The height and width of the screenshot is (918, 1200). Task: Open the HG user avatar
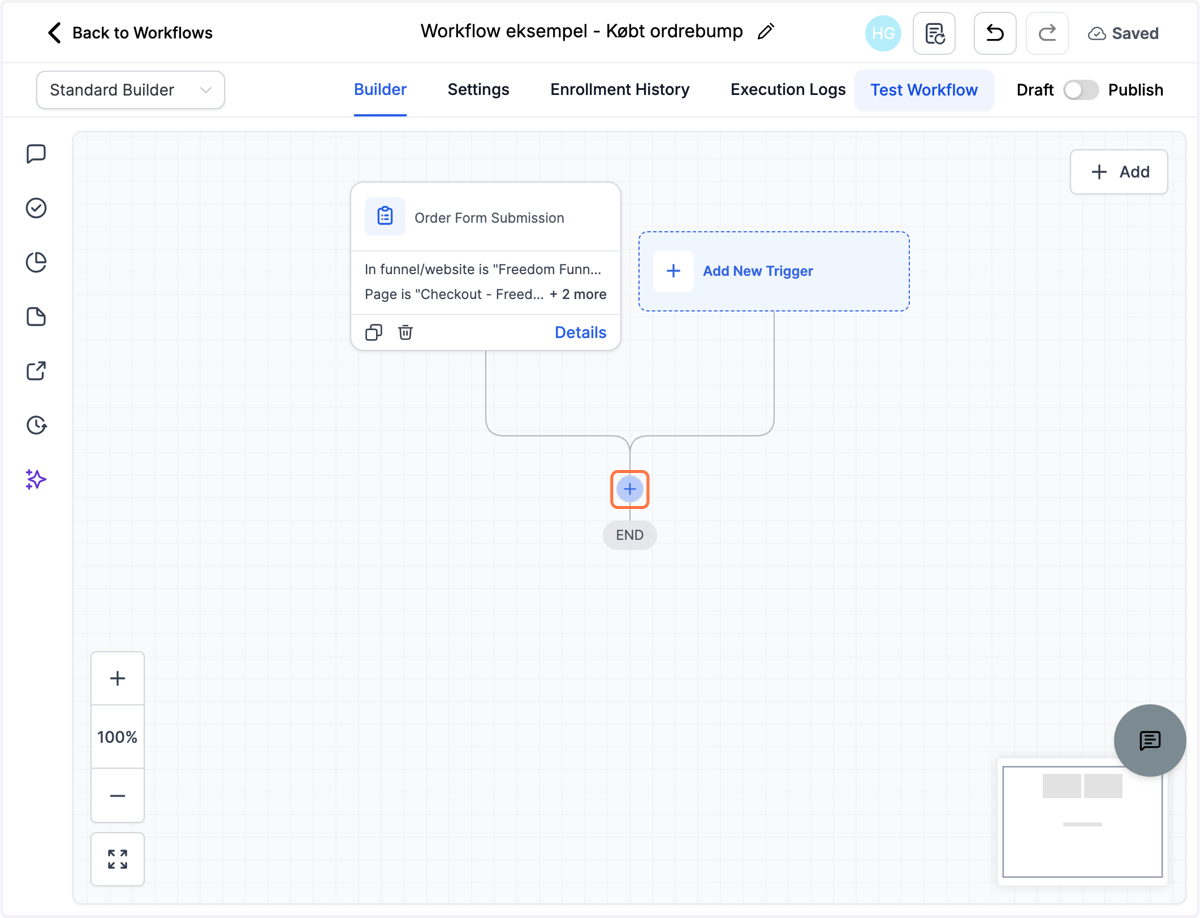click(883, 33)
